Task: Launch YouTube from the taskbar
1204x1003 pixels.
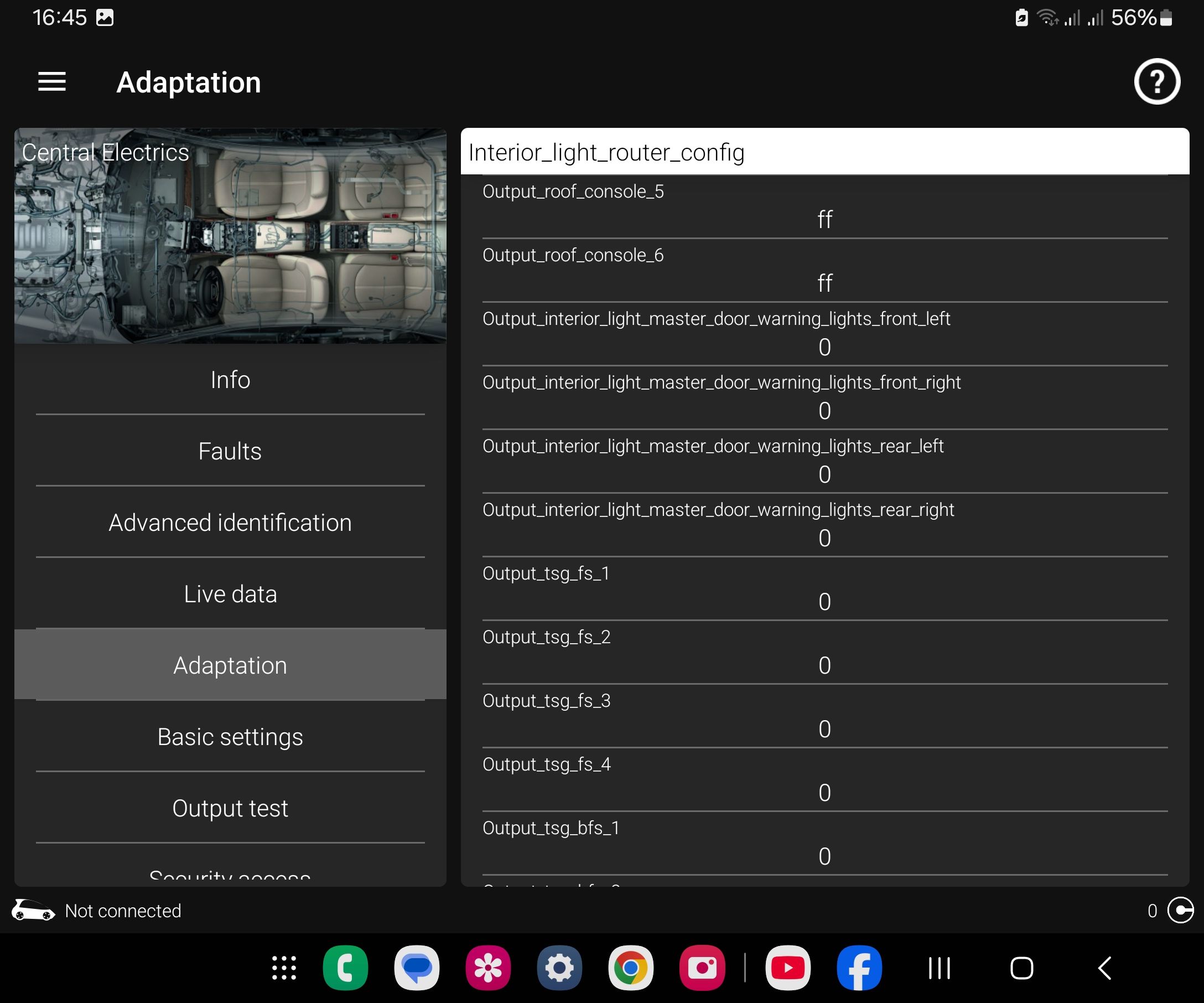Action: [x=787, y=968]
